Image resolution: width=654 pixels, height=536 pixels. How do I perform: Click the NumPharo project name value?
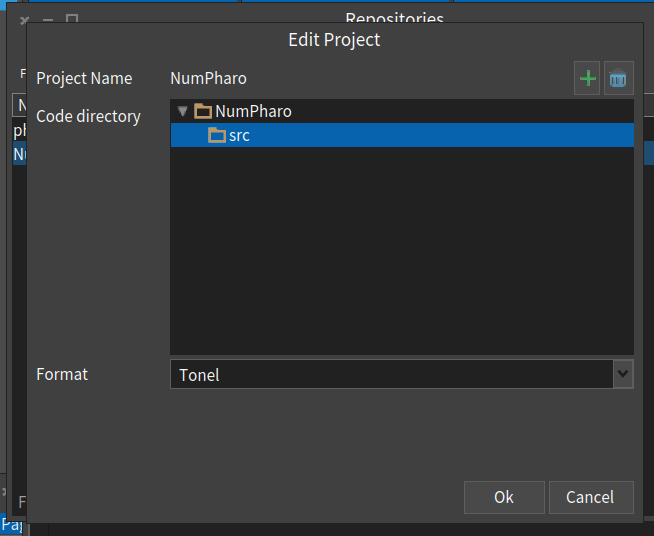tap(209, 78)
